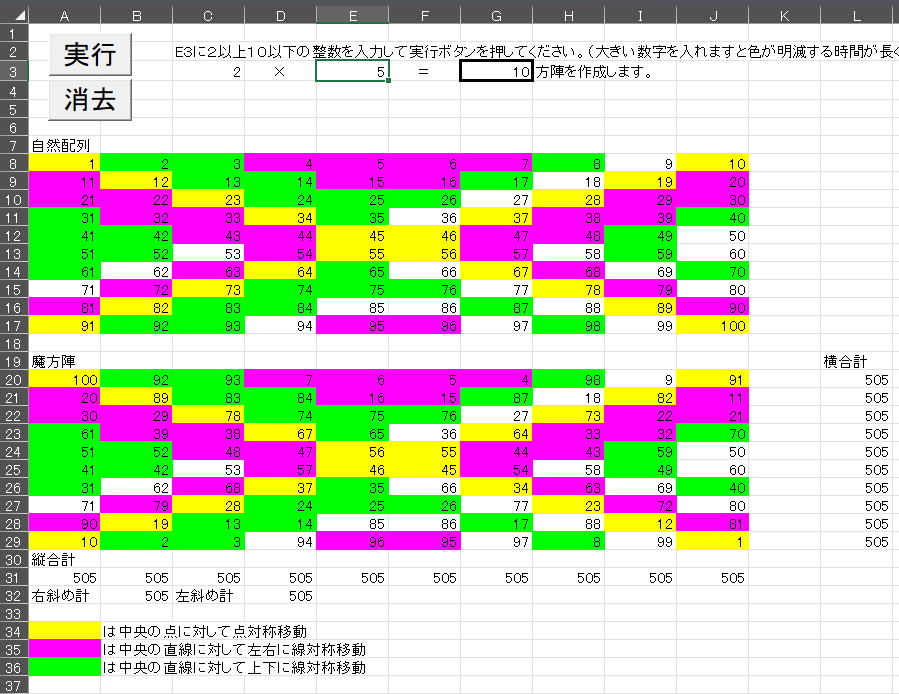The height and width of the screenshot is (694, 899).
Task: Click the magenta left-right symmetry legend swatch
Action: [x=65, y=649]
